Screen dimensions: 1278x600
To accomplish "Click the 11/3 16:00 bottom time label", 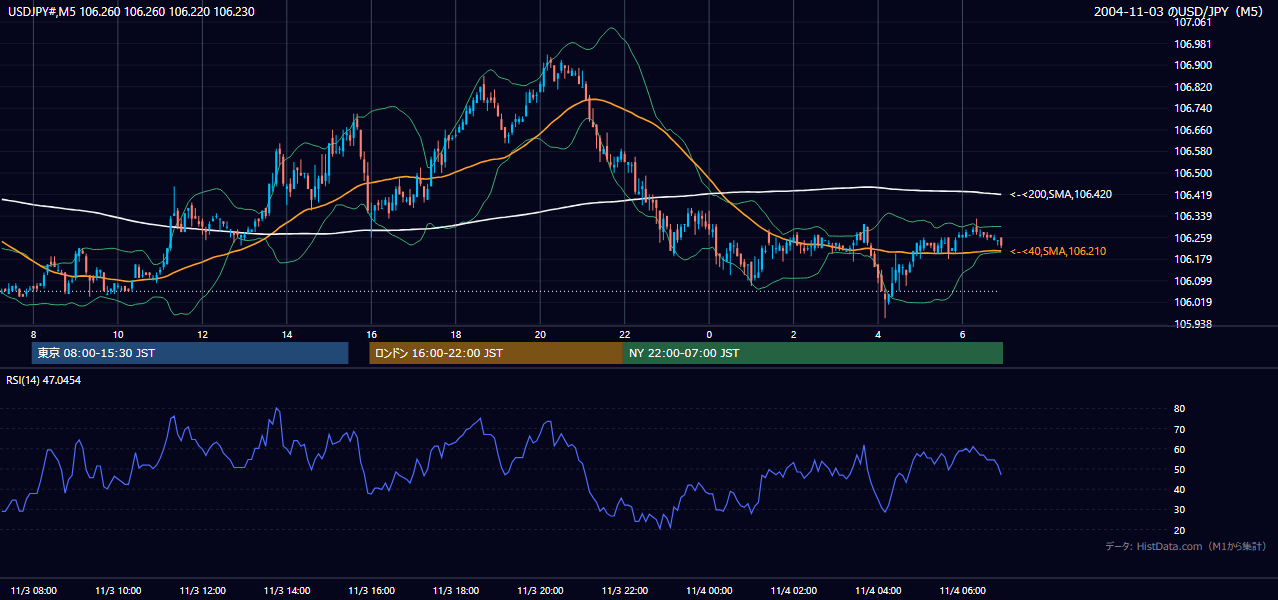I will [x=372, y=590].
